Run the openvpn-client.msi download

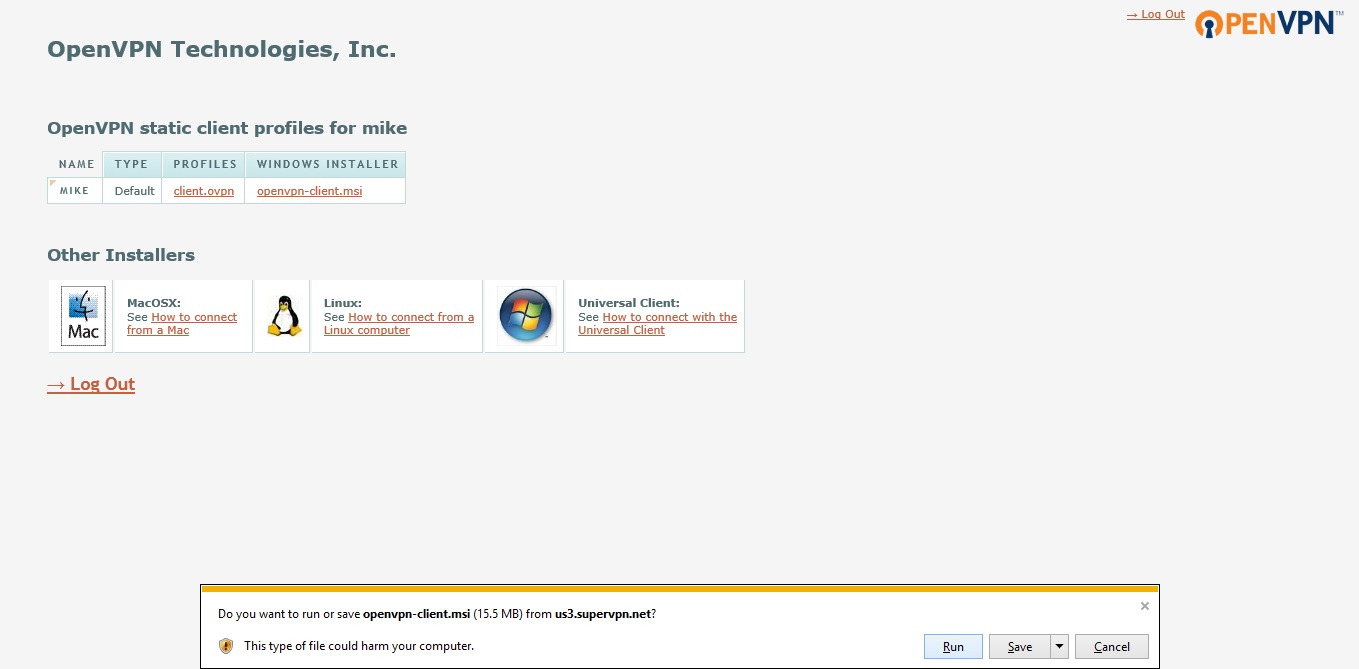(954, 646)
